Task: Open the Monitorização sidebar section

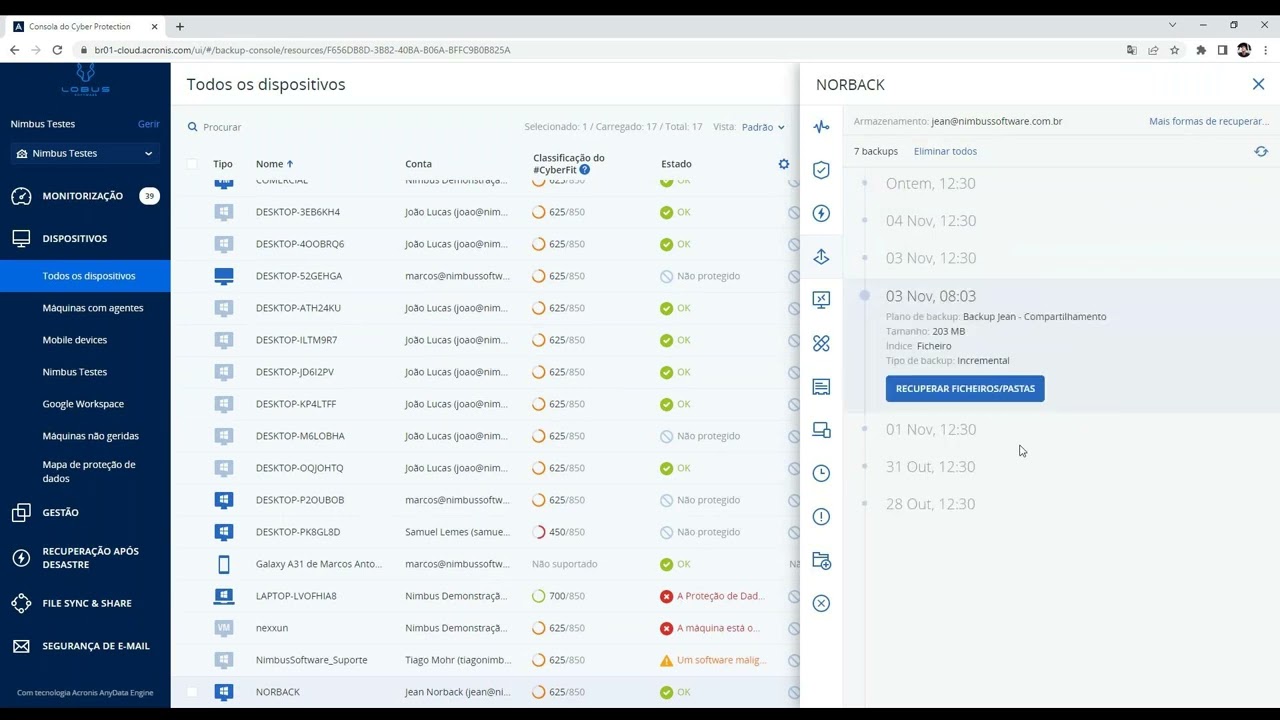Action: pyautogui.click(x=85, y=196)
